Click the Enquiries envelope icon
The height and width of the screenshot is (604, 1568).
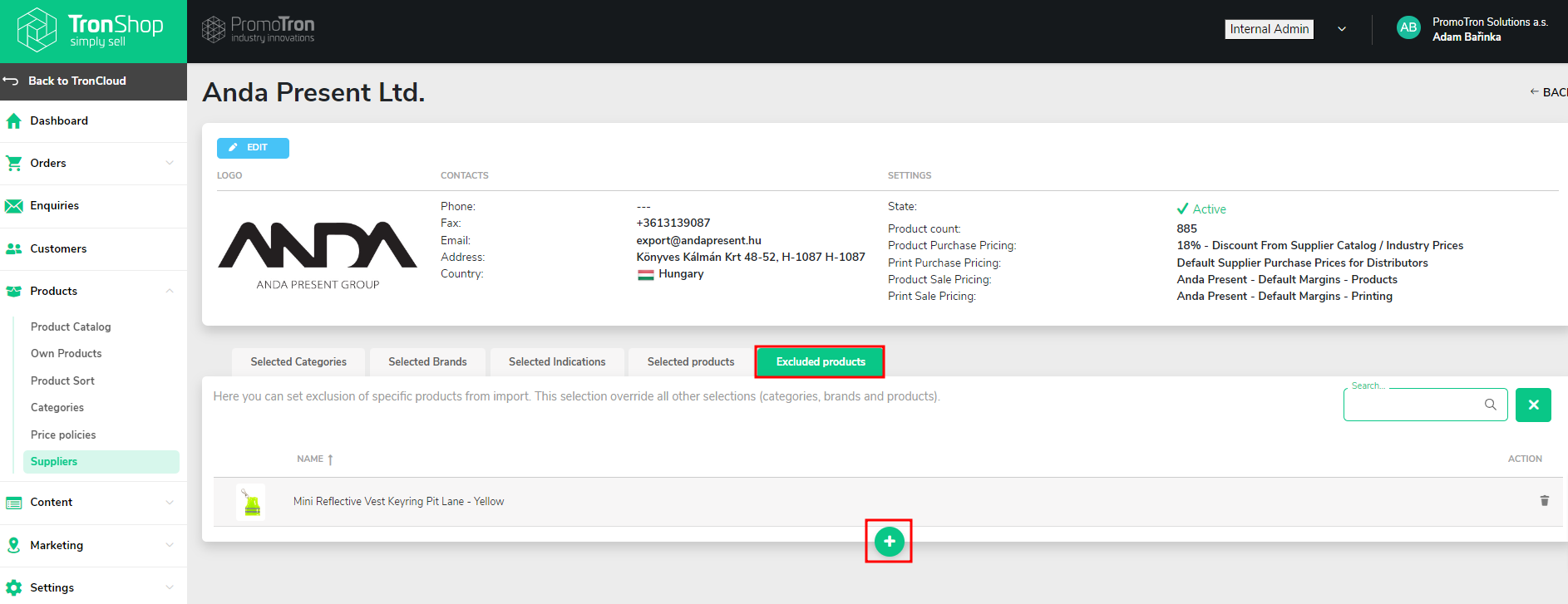[x=13, y=206]
